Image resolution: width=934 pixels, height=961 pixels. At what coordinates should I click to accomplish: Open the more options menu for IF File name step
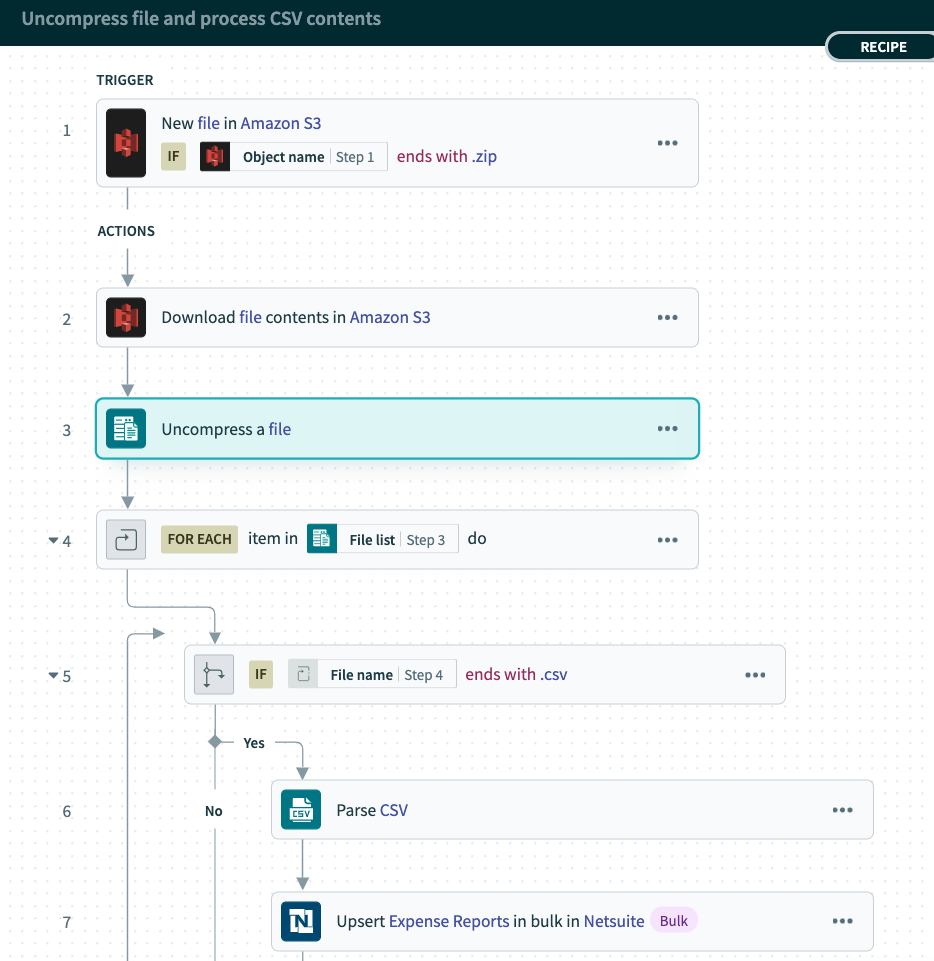755,675
